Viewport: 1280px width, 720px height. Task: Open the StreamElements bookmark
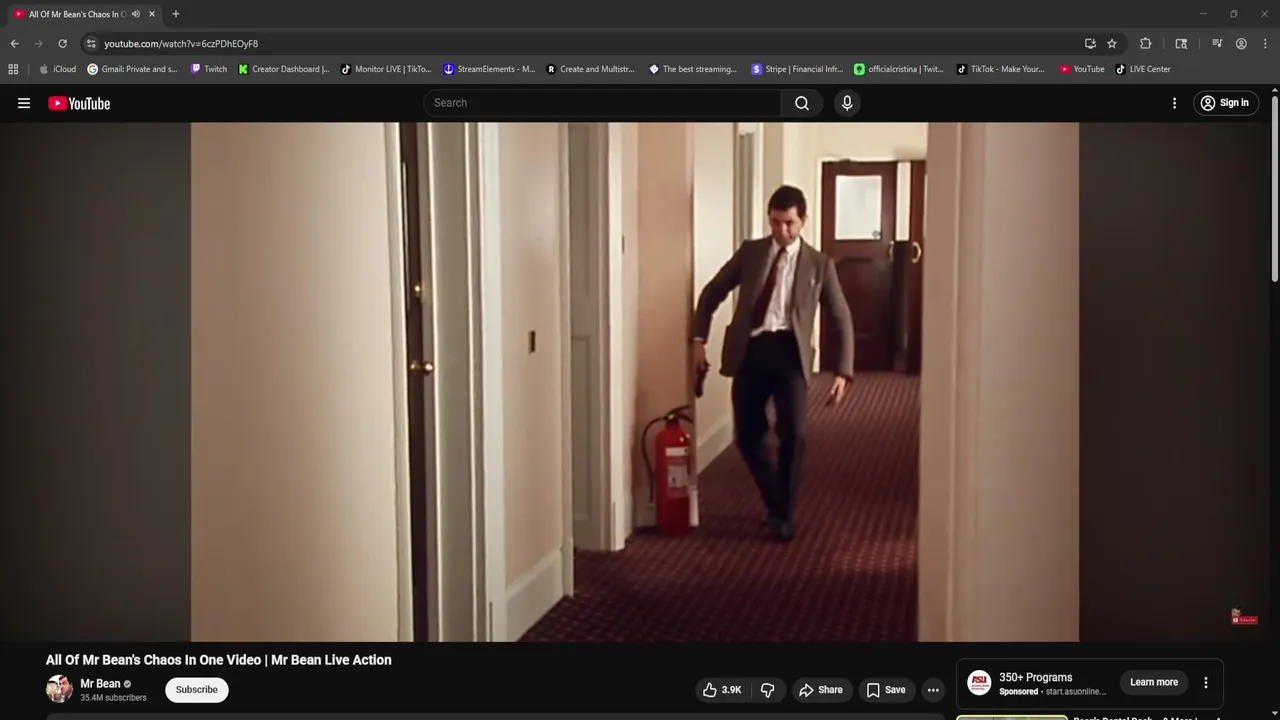coord(489,69)
